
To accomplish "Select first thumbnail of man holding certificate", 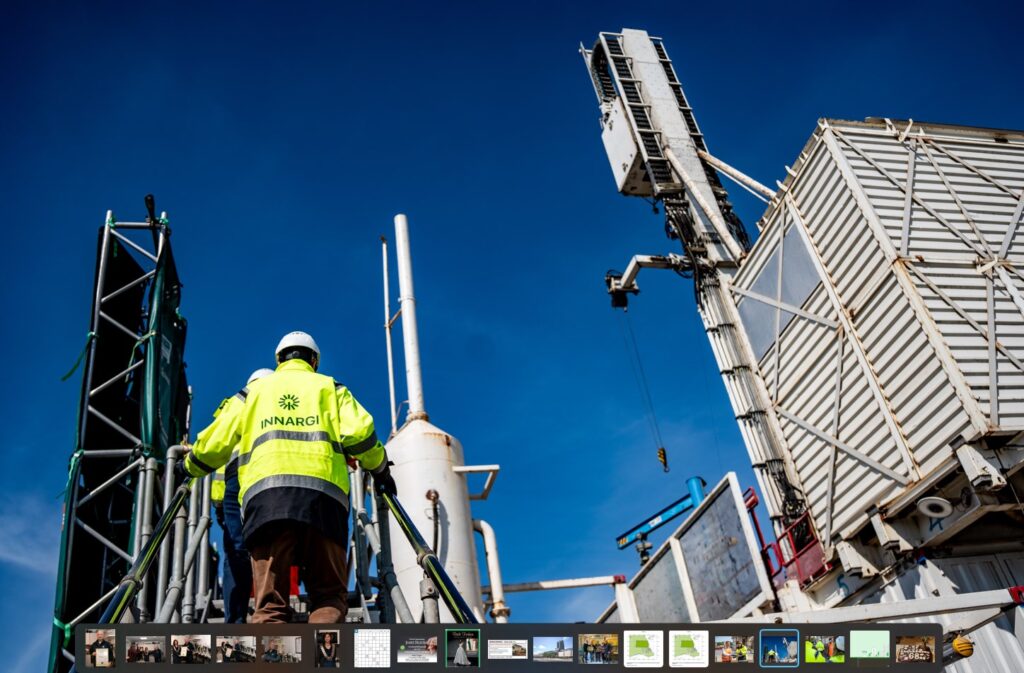I will tap(100, 648).
